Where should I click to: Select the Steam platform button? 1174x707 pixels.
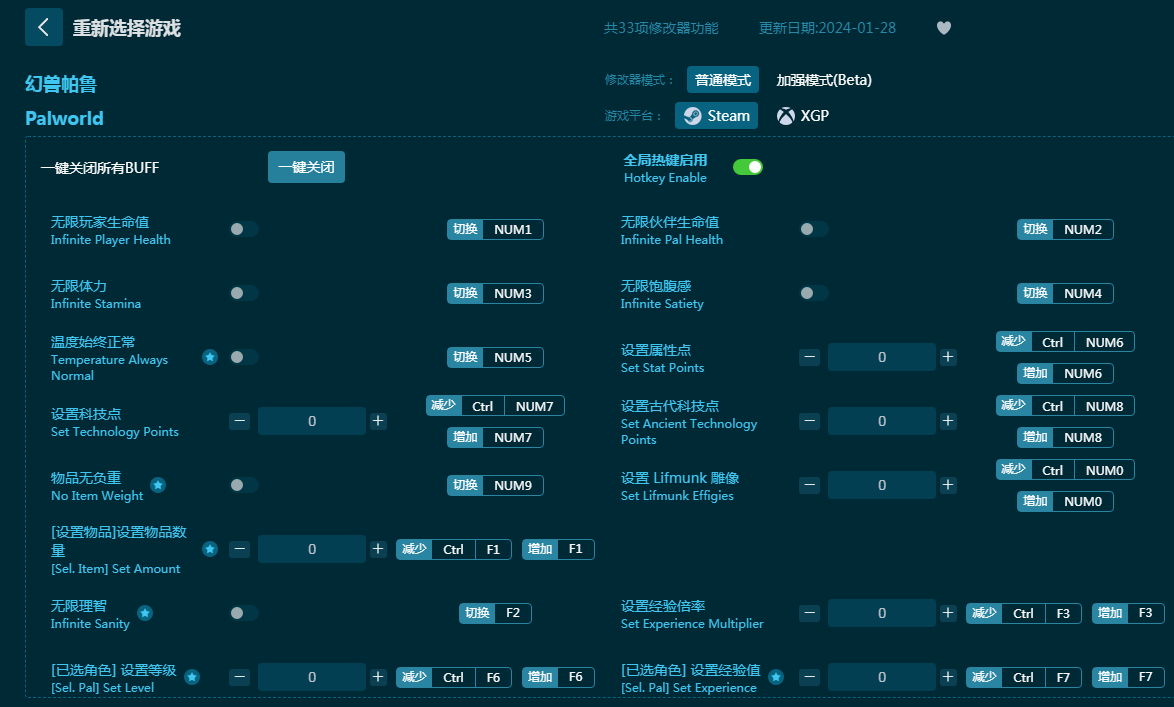click(717, 116)
